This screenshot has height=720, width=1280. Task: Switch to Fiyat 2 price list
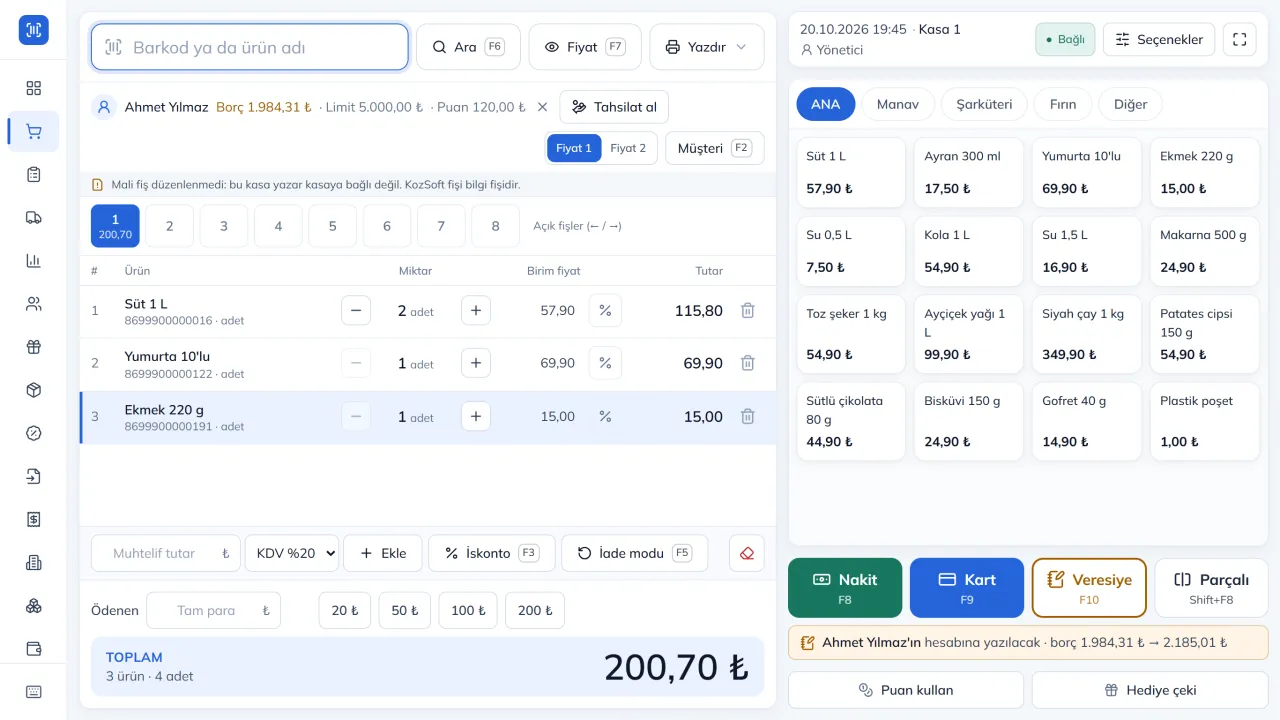(628, 148)
